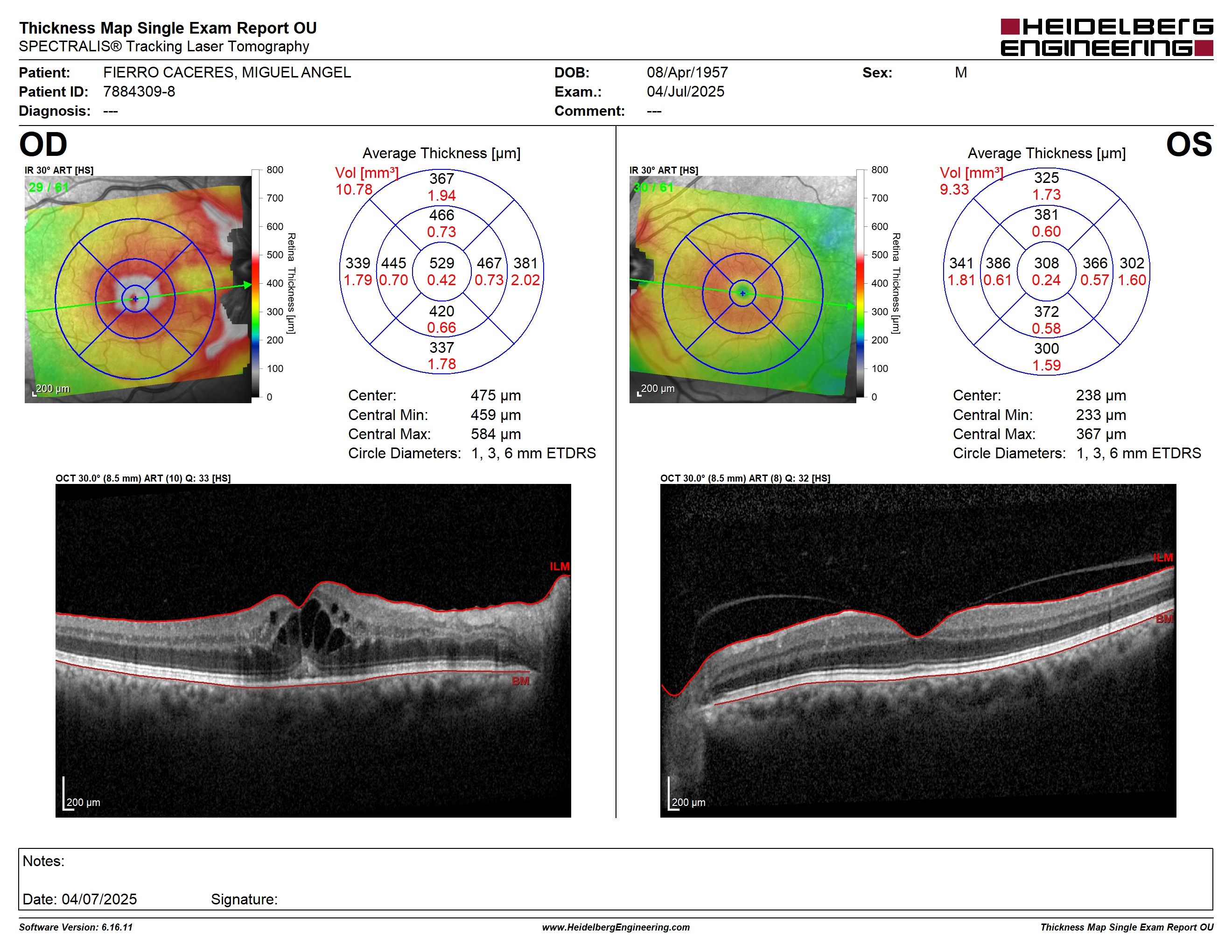Click the Heidelberg Engineering logo
Screen dimensions: 1232x952
tap(1106, 37)
